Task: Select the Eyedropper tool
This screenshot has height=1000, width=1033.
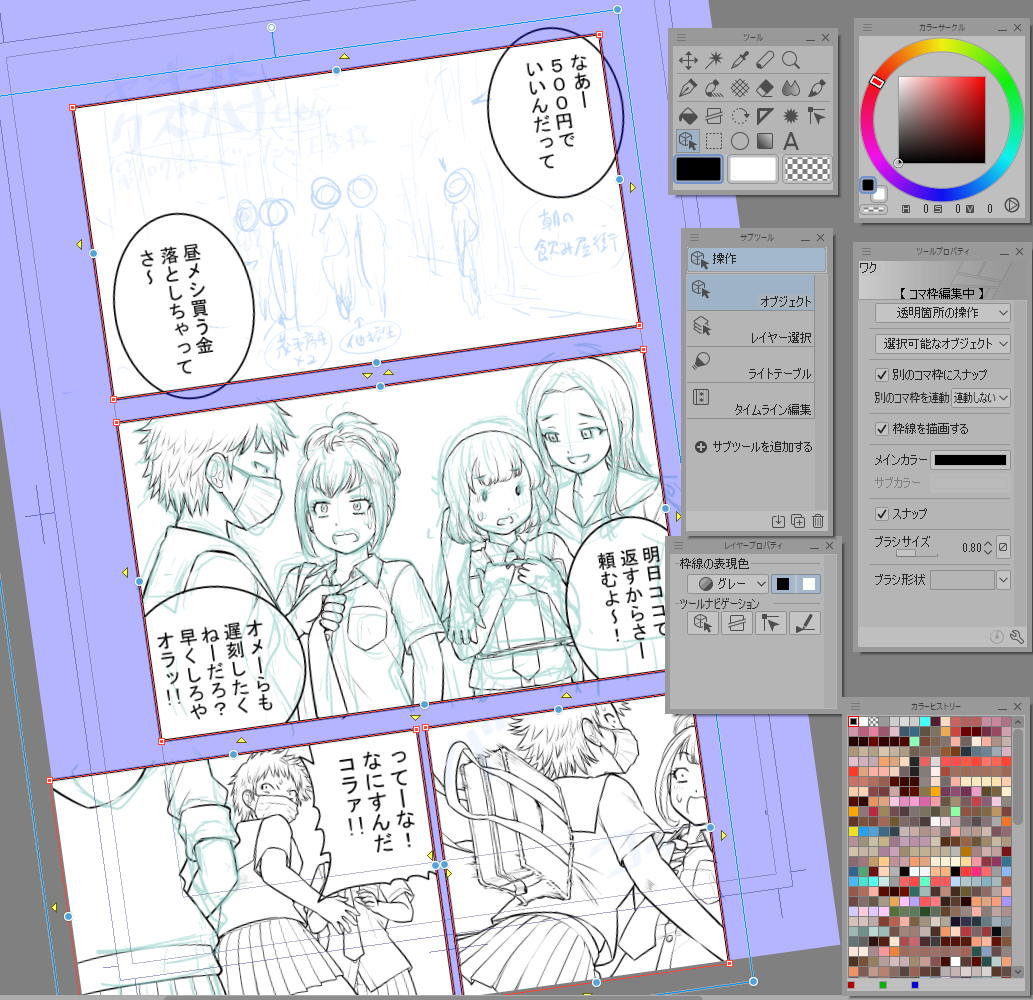Action: (x=739, y=61)
